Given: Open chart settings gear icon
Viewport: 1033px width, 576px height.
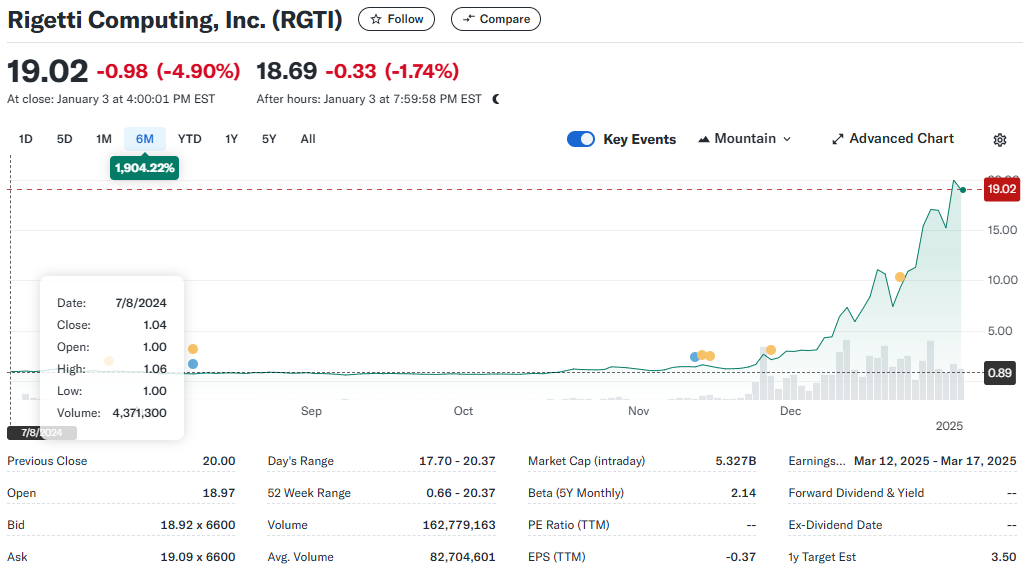Looking at the screenshot, I should (x=999, y=140).
